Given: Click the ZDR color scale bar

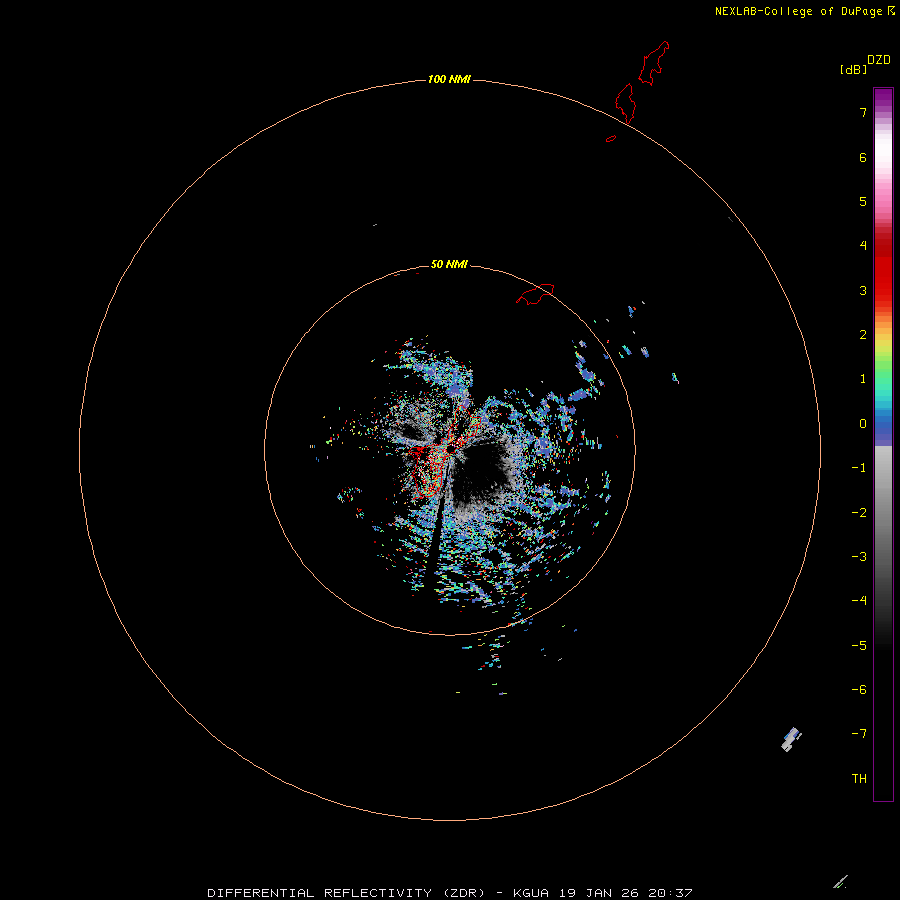Looking at the screenshot, I should [883, 445].
